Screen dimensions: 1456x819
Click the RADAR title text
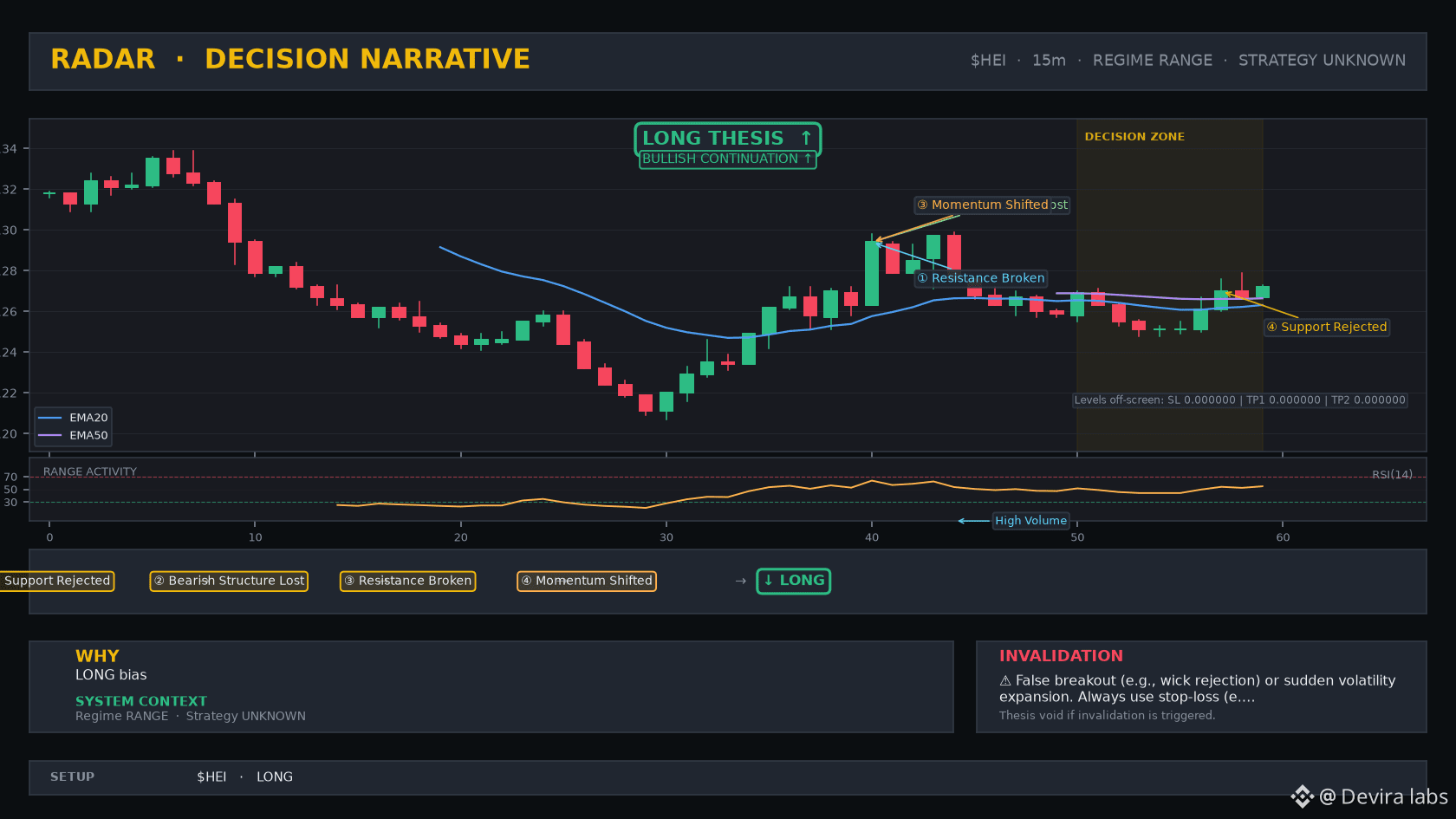coord(103,59)
